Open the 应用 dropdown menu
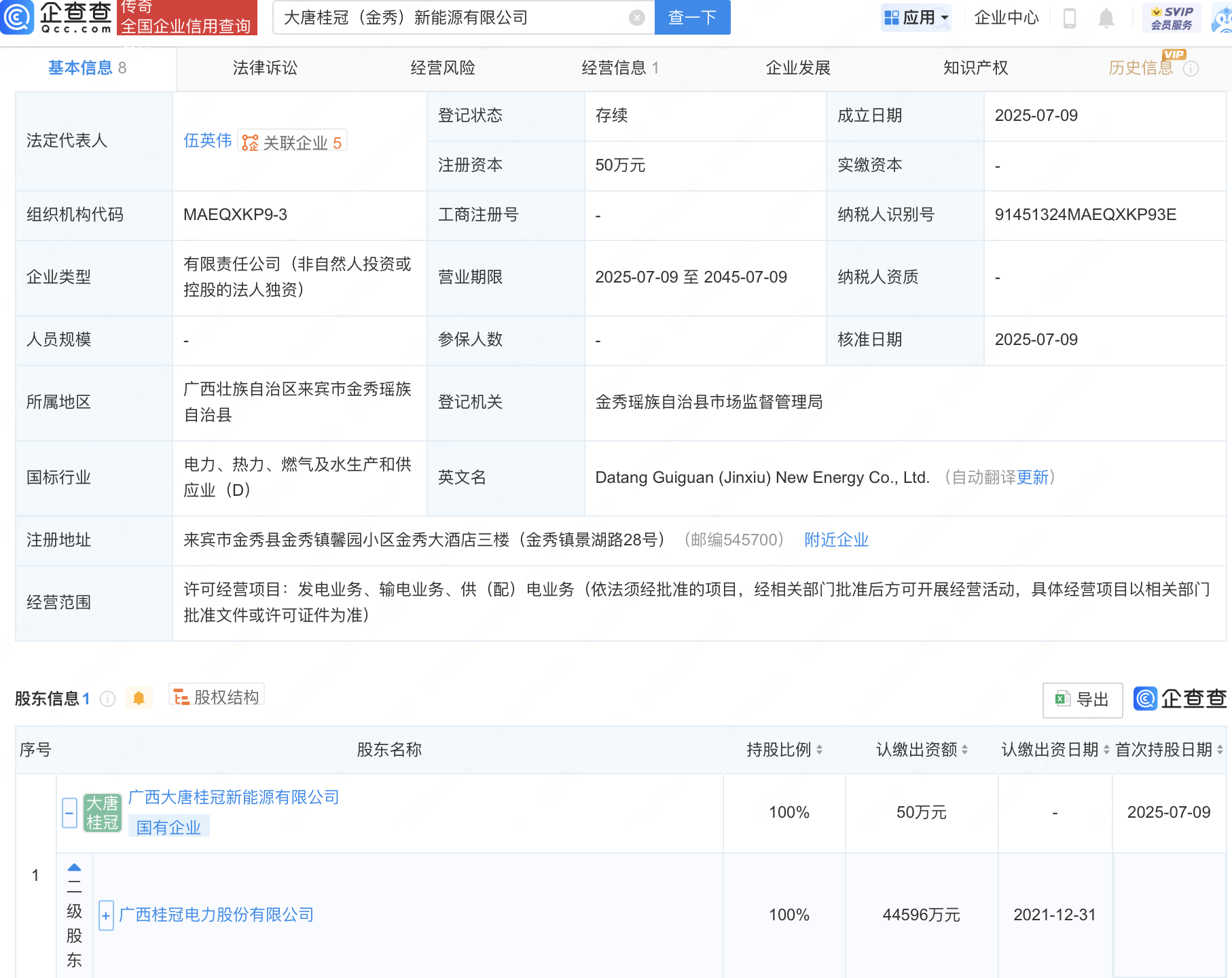 (x=916, y=18)
